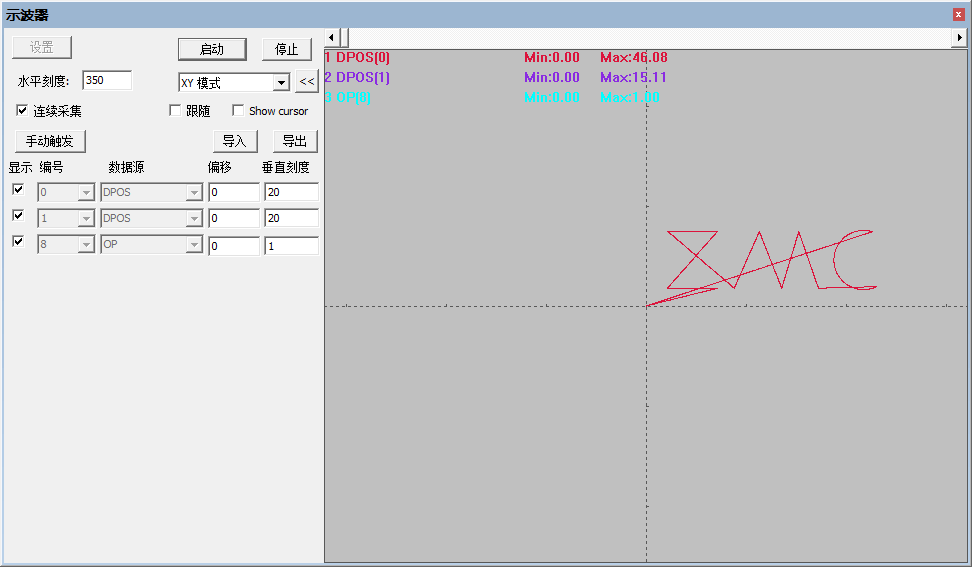Click the offset field in row 0
The width and height of the screenshot is (972, 567).
point(234,192)
